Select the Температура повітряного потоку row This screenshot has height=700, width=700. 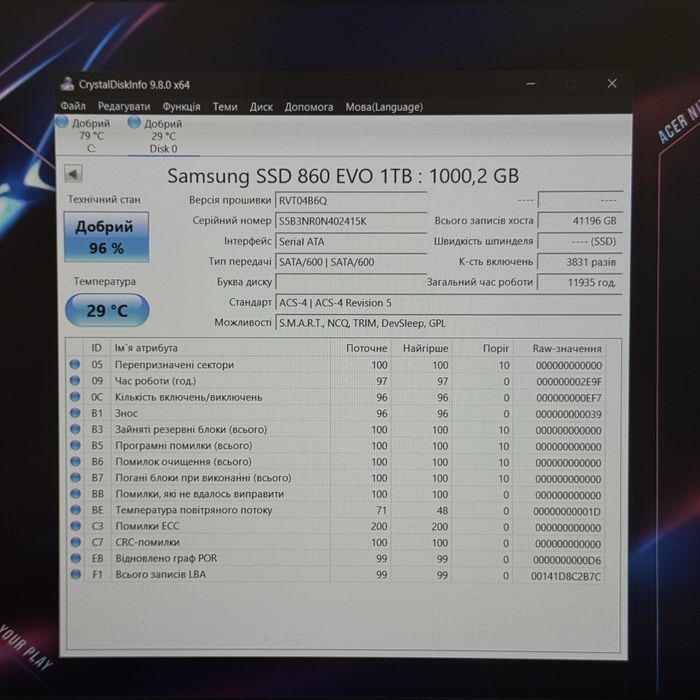coord(336,510)
